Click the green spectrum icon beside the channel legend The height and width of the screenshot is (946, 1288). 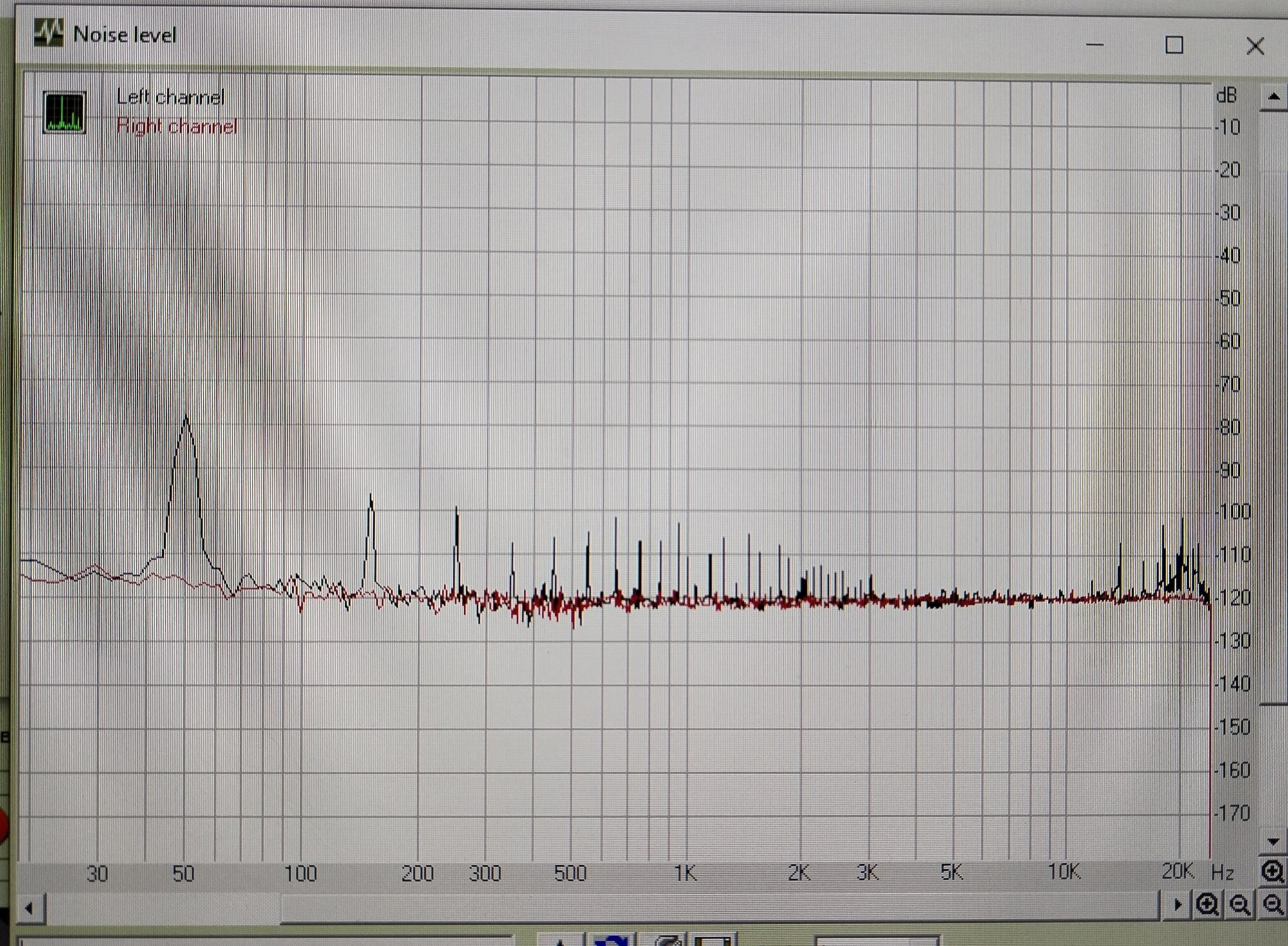click(x=64, y=113)
